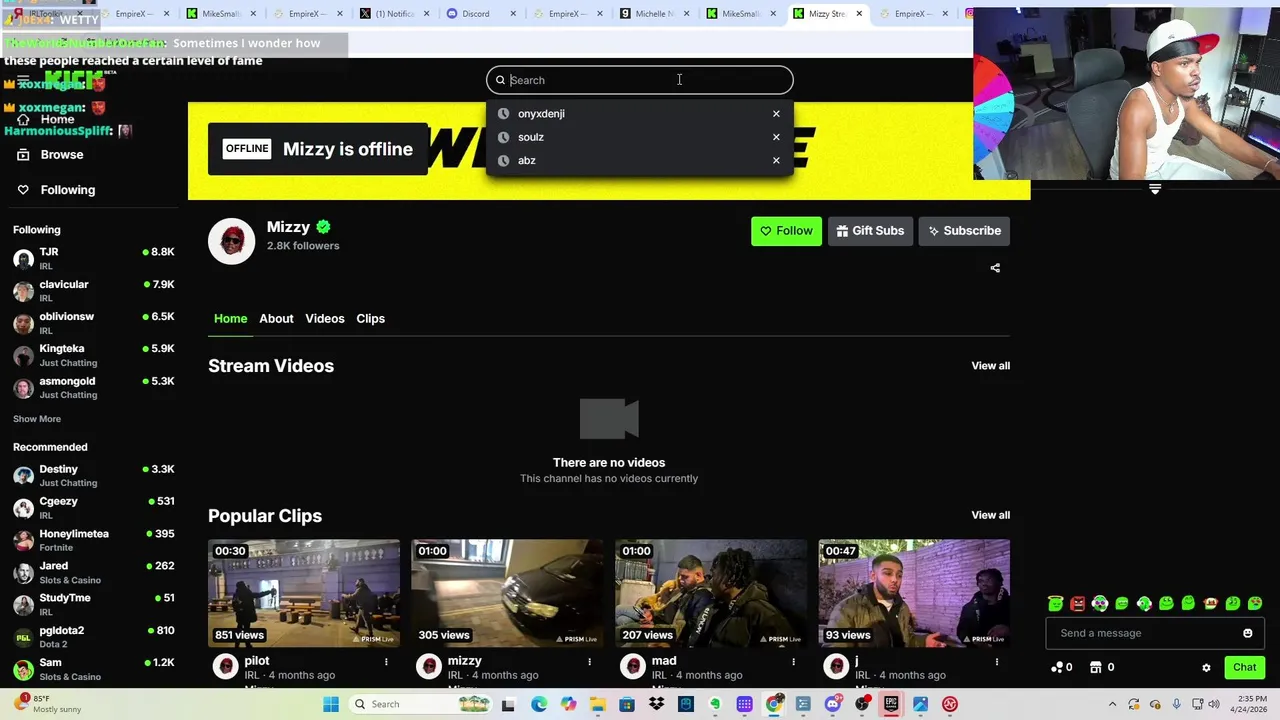
Task: Open Jared recommended channel
Action: pyautogui.click(x=94, y=572)
